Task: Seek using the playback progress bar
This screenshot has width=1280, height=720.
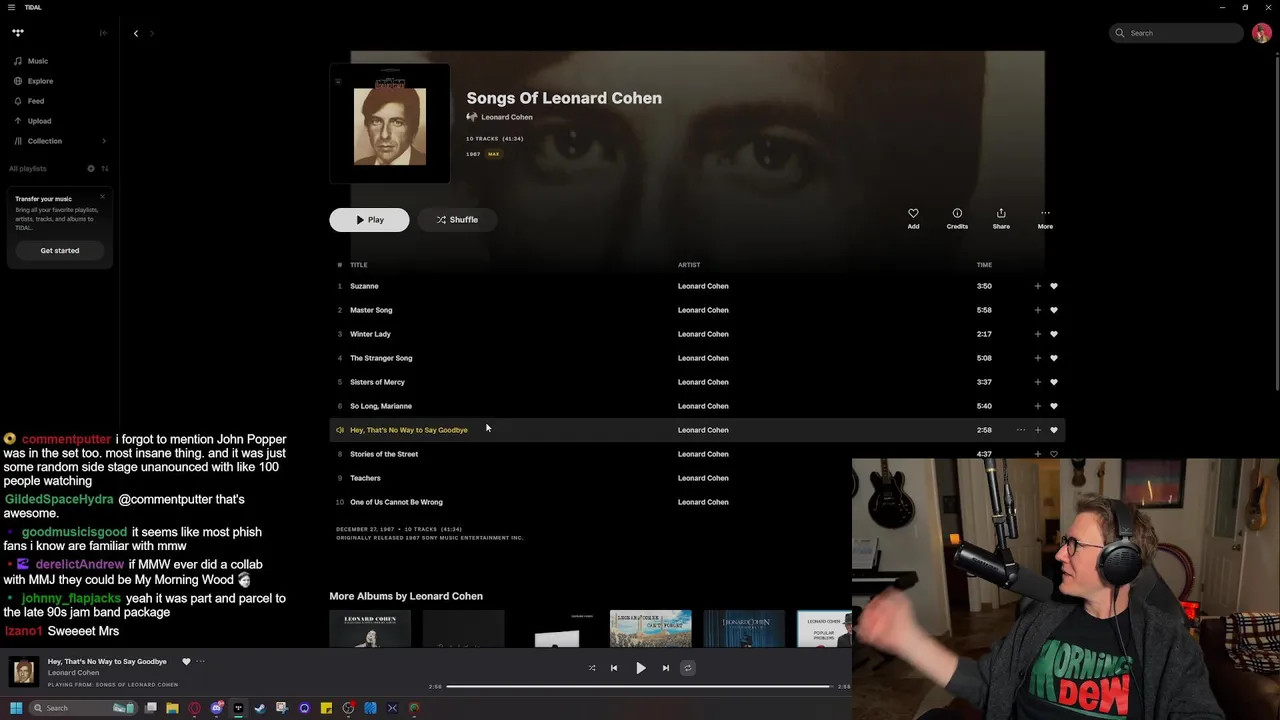Action: (638, 686)
